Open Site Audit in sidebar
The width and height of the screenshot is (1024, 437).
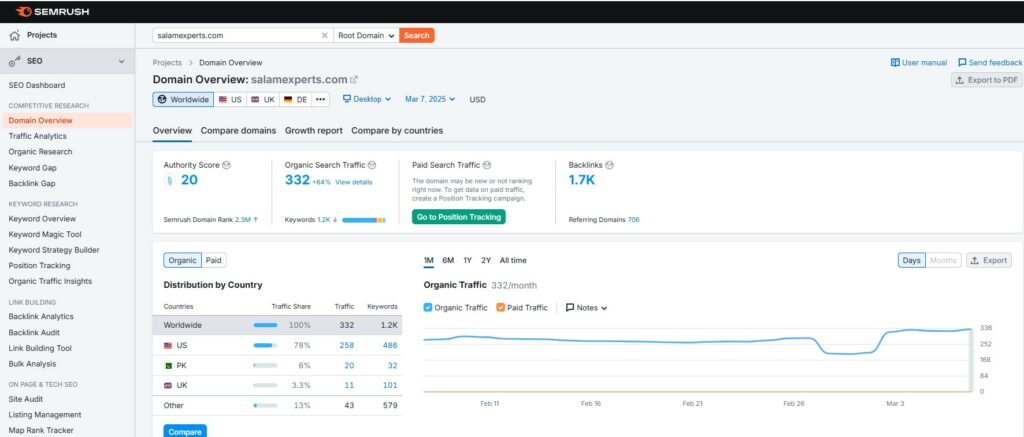pos(26,399)
